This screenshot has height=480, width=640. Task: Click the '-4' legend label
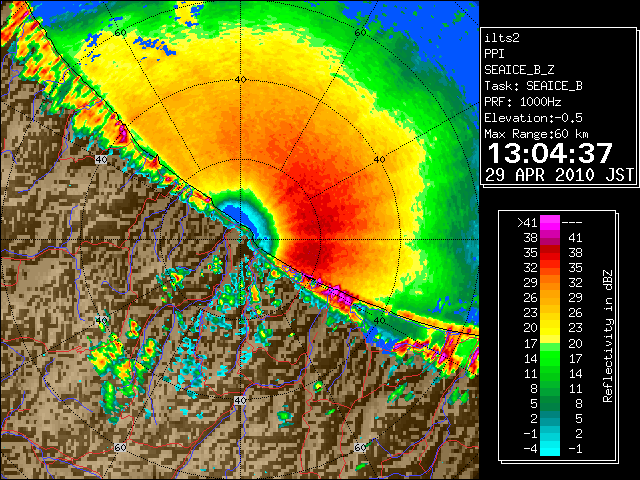coord(530,449)
